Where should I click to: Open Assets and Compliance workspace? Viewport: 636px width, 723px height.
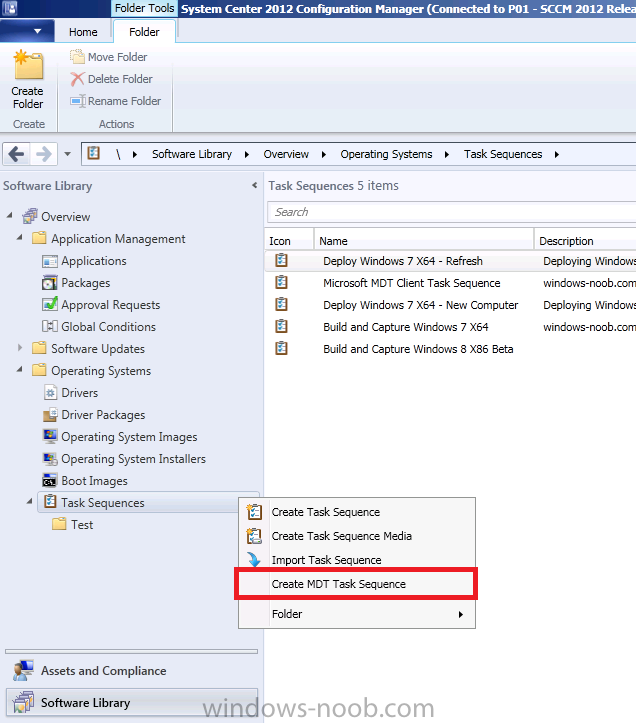coord(131,670)
